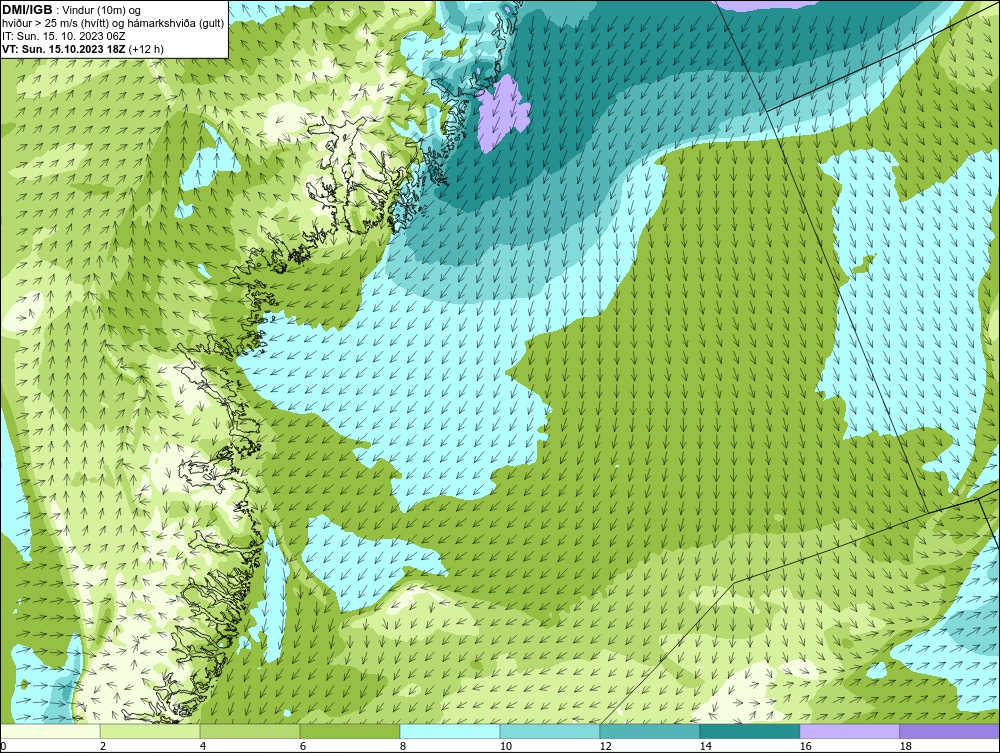Click the lavender wind-maximum patch near the coast
Screen dimensions: 1000x753
click(503, 112)
